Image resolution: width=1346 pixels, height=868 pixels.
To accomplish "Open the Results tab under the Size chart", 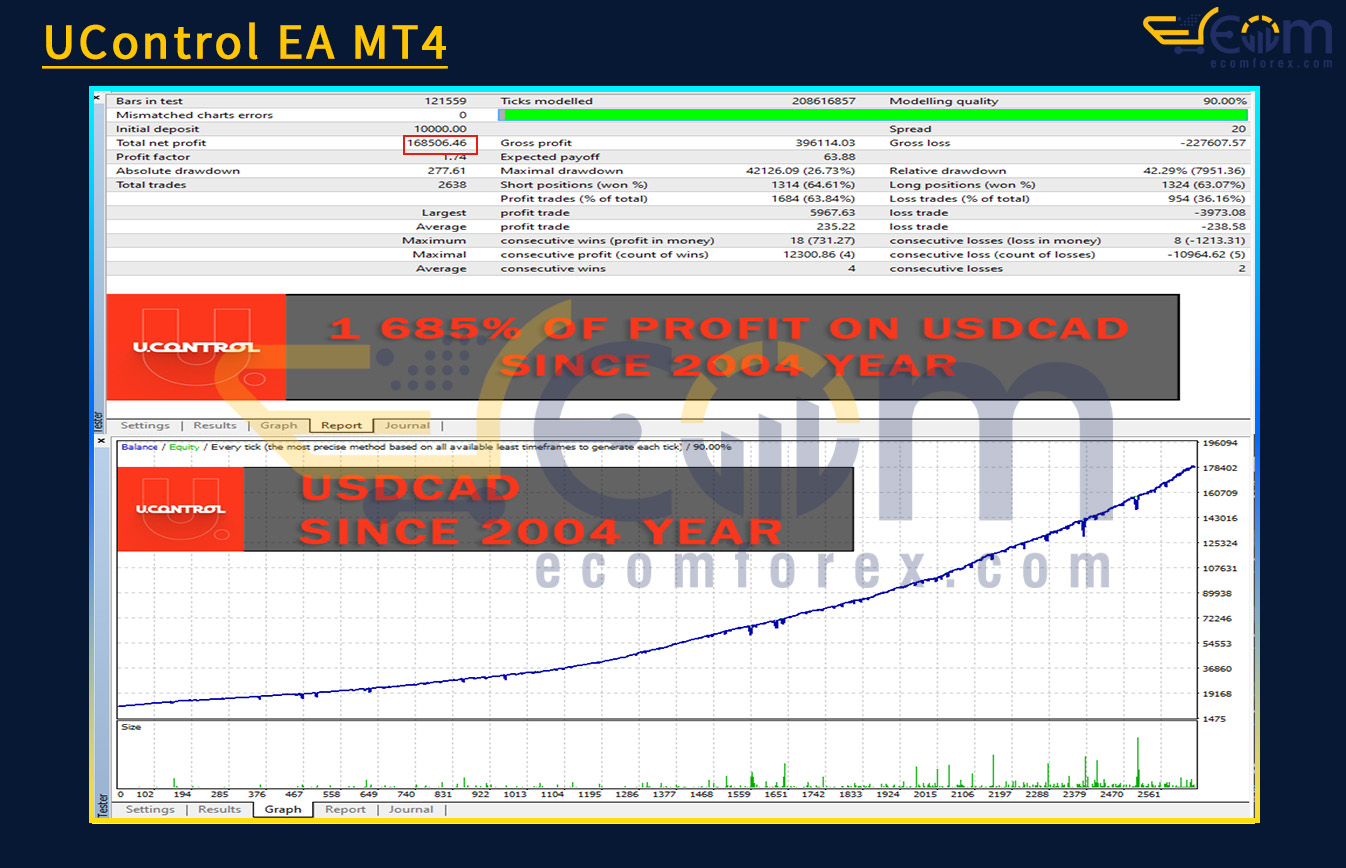I will tap(219, 810).
